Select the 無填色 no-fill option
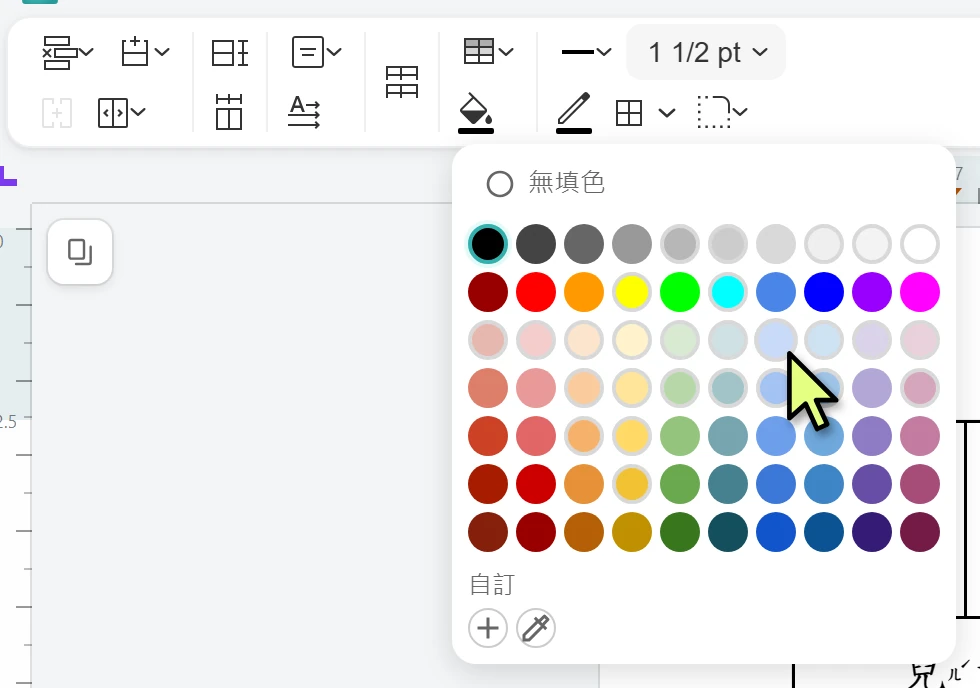The height and width of the screenshot is (688, 980). pyautogui.click(x=545, y=183)
